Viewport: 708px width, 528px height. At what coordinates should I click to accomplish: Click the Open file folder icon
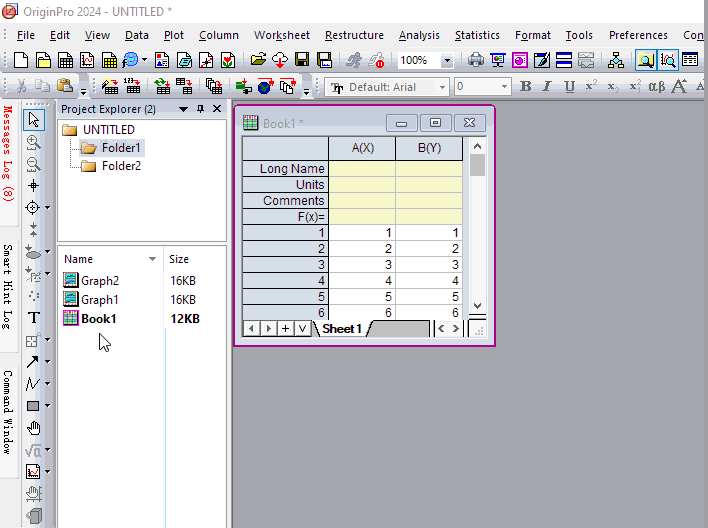258,61
